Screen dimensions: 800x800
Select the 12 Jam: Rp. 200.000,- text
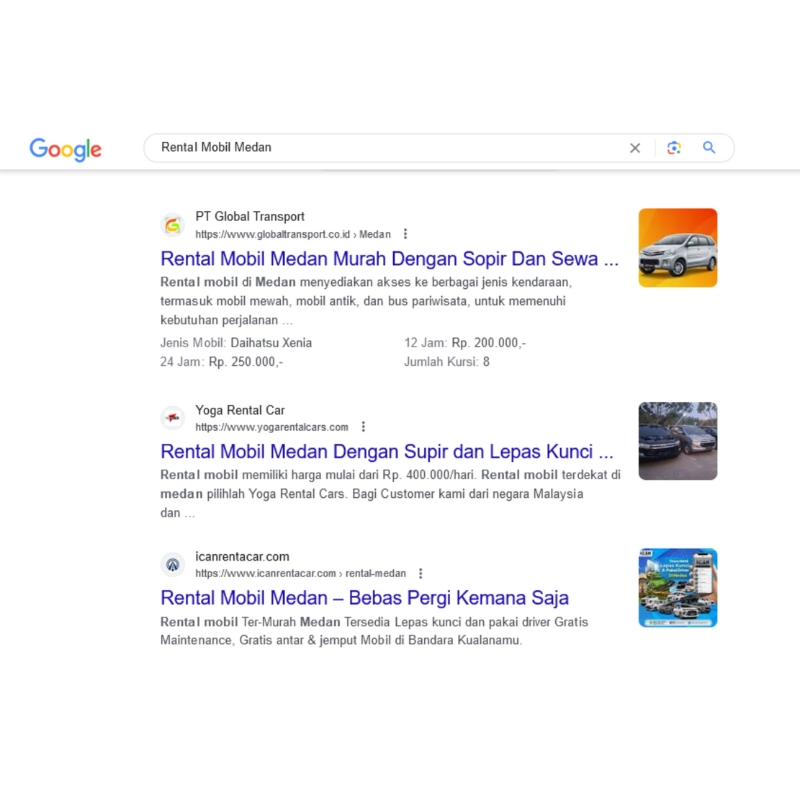click(465, 343)
